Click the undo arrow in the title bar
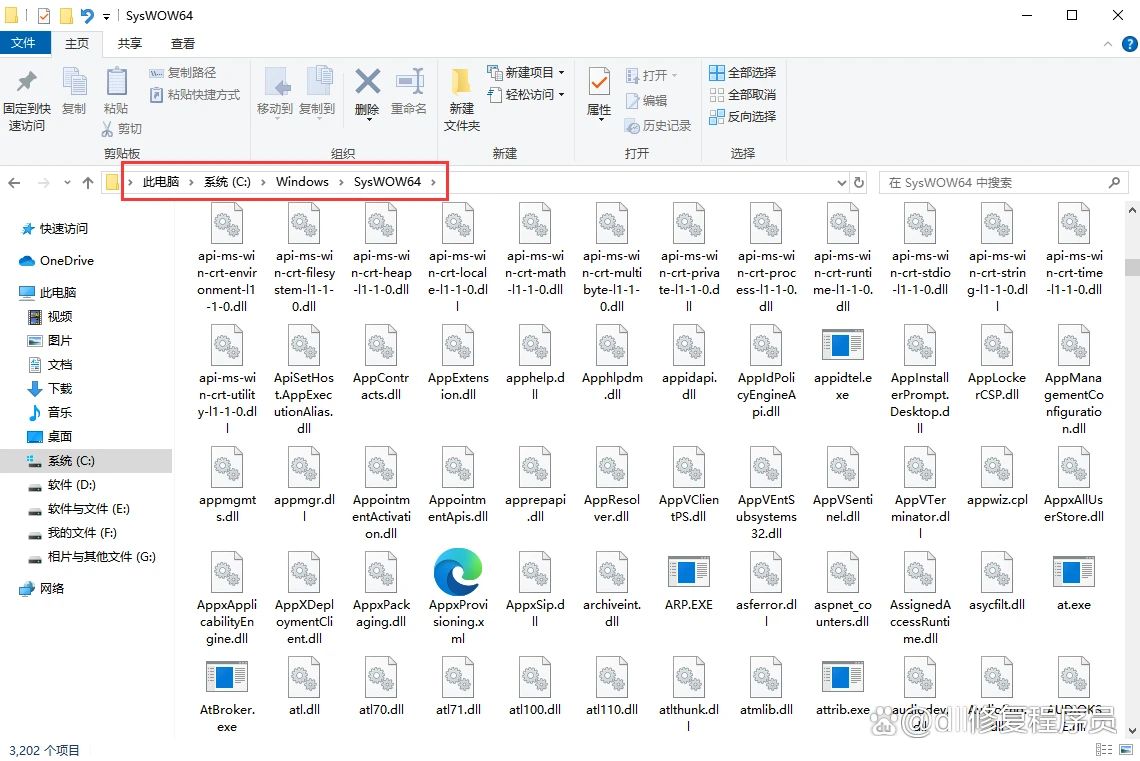This screenshot has width=1140, height=761. pos(87,15)
